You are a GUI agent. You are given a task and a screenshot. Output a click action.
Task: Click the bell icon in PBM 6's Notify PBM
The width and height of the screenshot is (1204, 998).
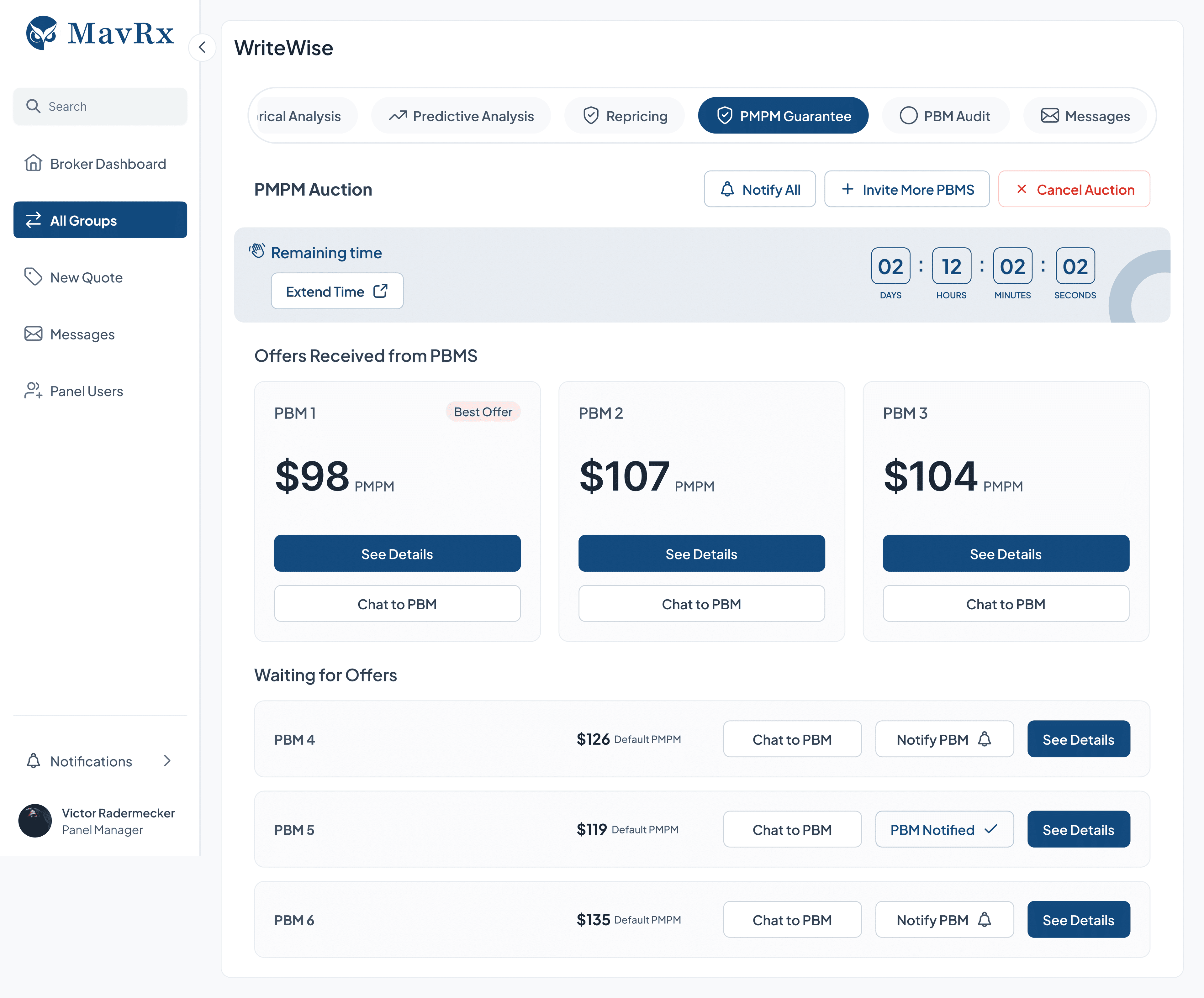985,919
